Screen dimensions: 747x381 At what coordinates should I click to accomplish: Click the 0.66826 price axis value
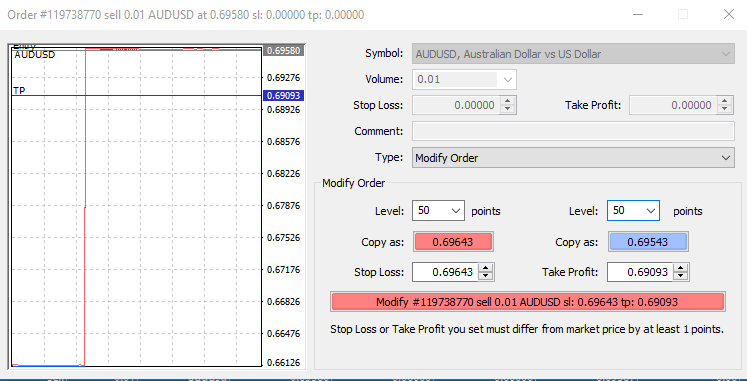click(x=283, y=301)
